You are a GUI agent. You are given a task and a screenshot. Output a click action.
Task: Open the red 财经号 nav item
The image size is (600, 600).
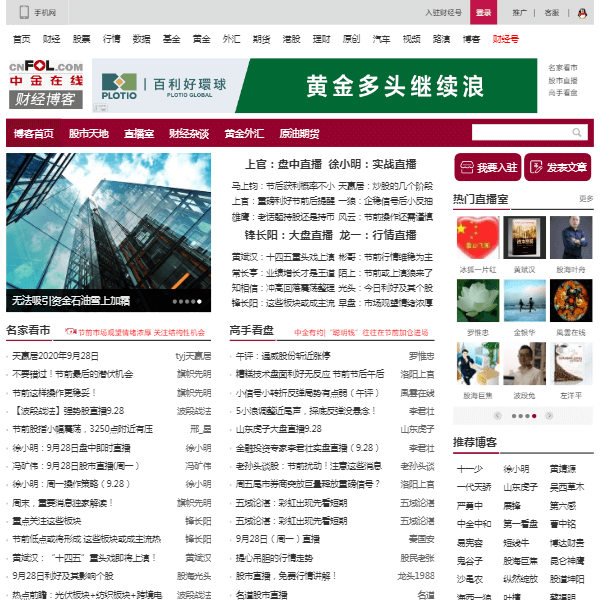[505, 39]
